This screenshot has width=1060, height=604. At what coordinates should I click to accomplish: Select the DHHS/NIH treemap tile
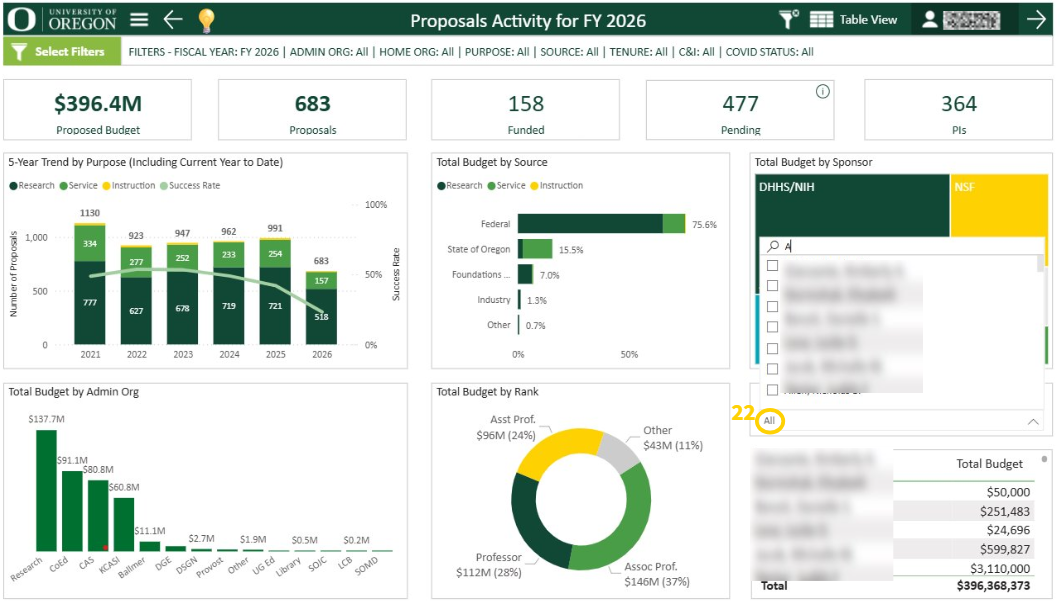click(x=852, y=206)
